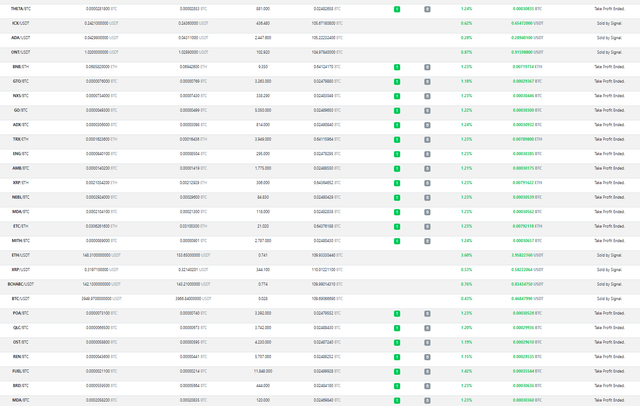This screenshot has height=406, width=640.
Task: Select the TRX/ETH pair name
Action: [20, 139]
